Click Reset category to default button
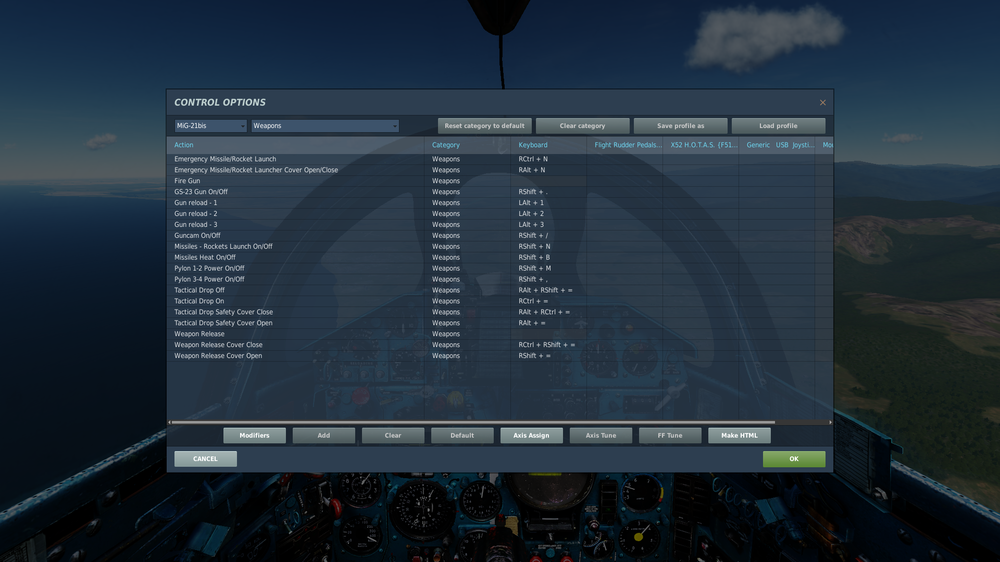Viewport: 1000px width, 562px height. tap(484, 126)
